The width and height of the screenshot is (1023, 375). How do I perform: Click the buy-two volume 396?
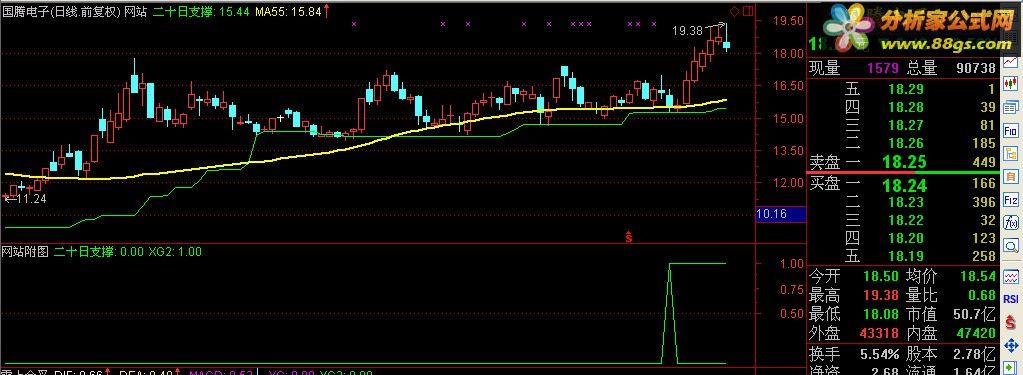click(984, 203)
